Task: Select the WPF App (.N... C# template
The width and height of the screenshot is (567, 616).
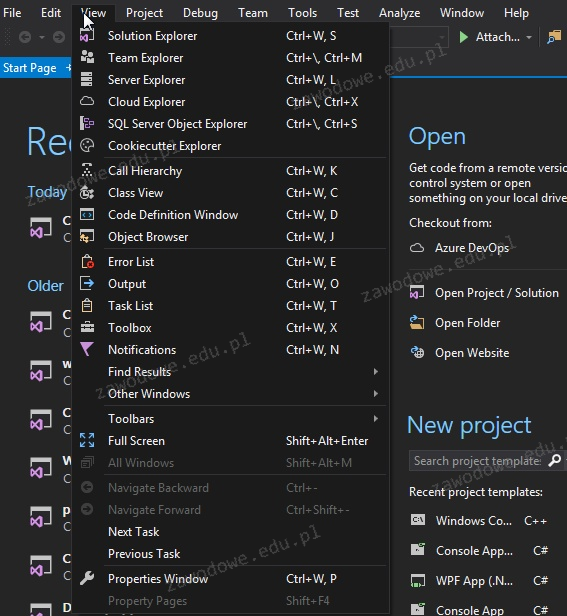Action: click(479, 580)
